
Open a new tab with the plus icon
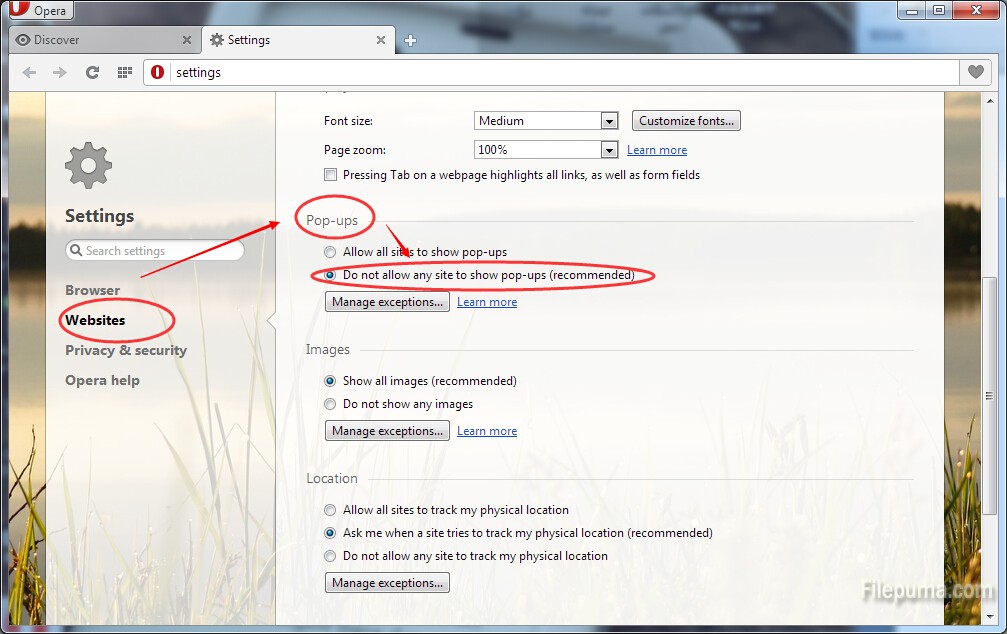pos(410,41)
